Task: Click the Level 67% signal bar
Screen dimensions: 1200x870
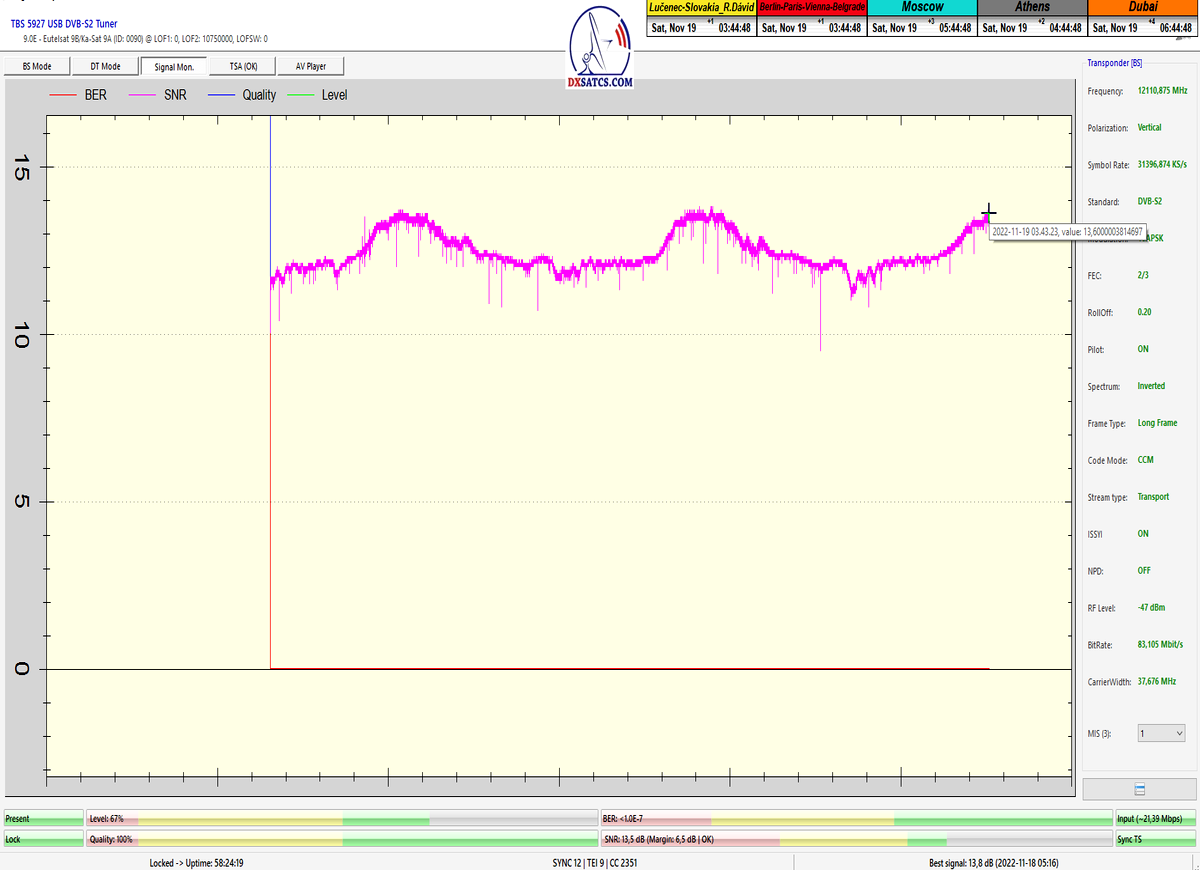Action: (341, 819)
